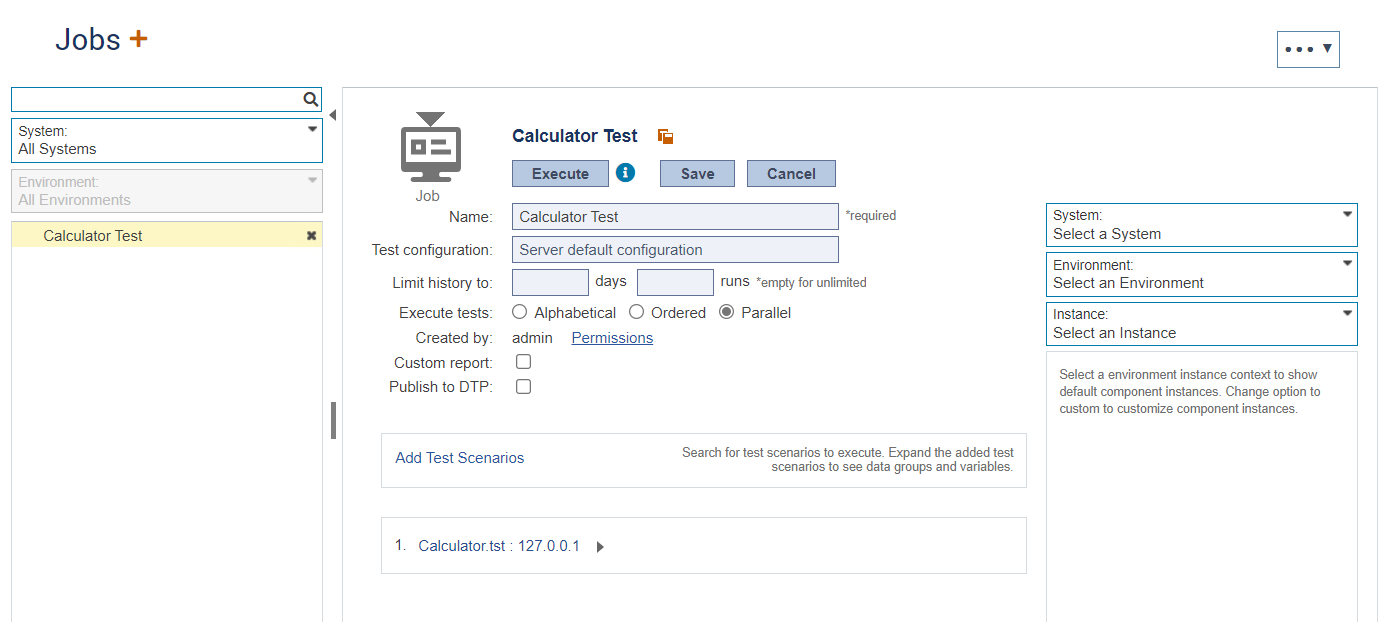Select the Ordered radio button
Screen dimensions: 1389x622
point(636,312)
